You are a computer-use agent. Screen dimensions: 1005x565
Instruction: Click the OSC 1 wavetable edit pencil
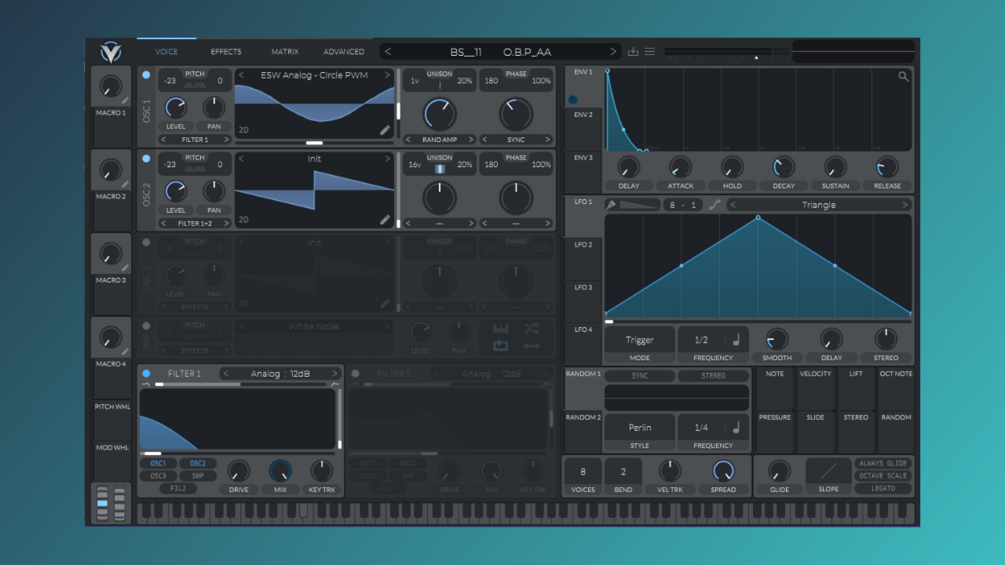click(x=385, y=130)
